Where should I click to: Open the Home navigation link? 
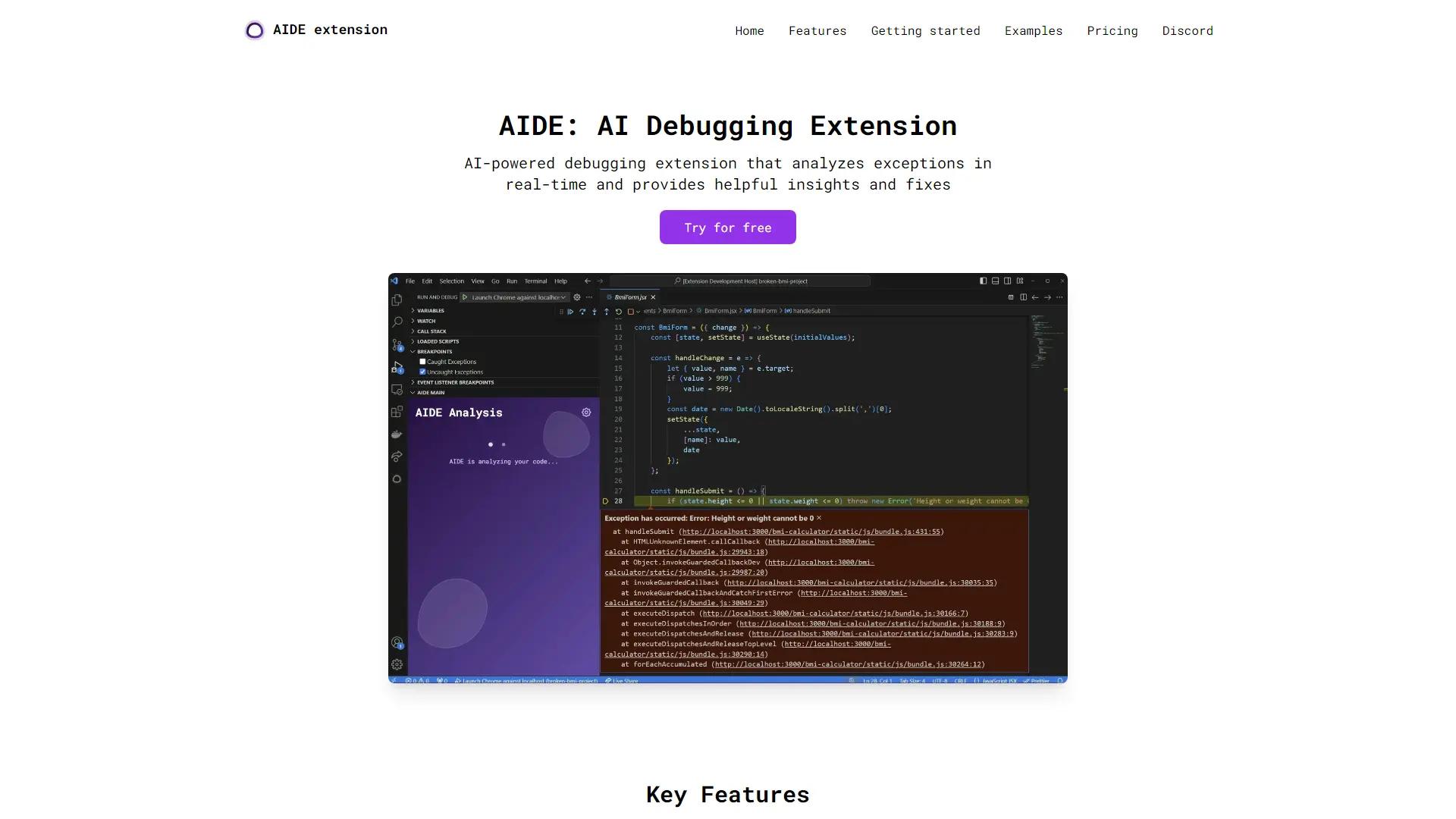click(x=749, y=30)
